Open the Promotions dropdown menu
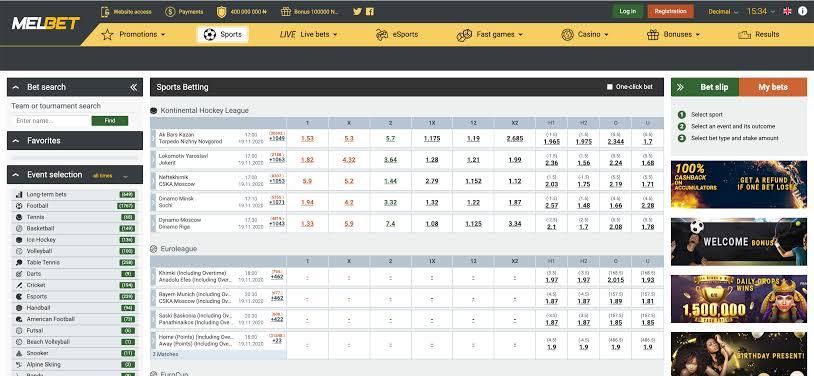The height and width of the screenshot is (376, 814). pyautogui.click(x=133, y=34)
